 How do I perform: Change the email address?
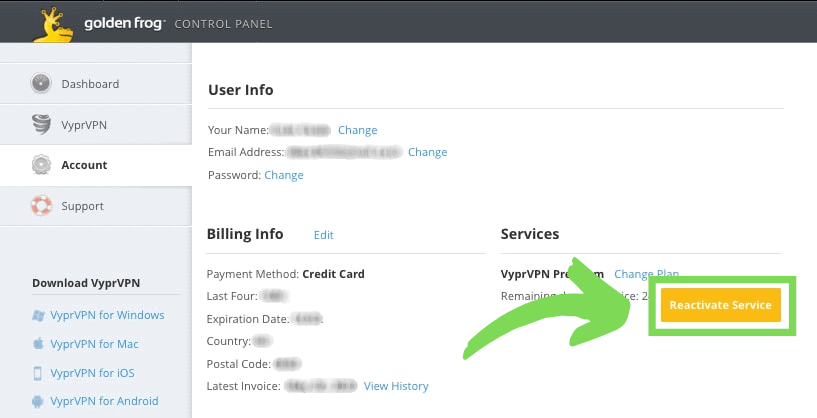(x=427, y=152)
